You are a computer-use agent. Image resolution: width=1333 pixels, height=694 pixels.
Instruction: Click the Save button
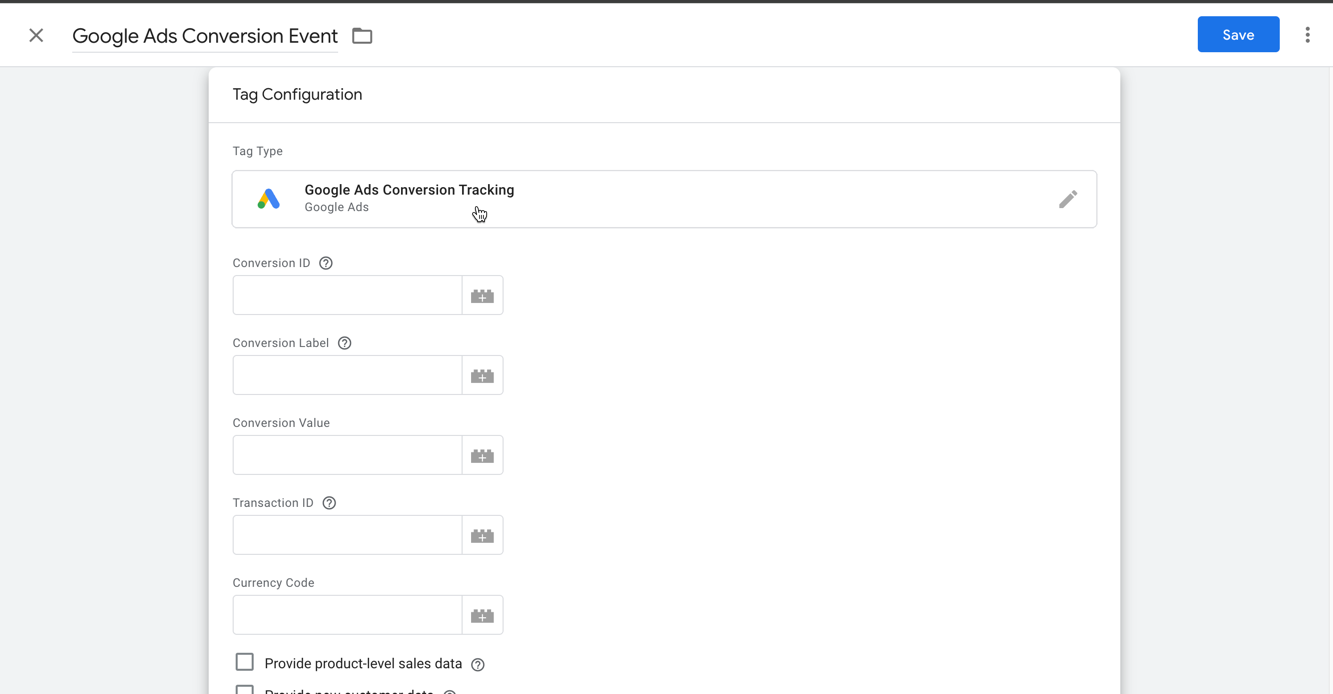[x=1238, y=35]
